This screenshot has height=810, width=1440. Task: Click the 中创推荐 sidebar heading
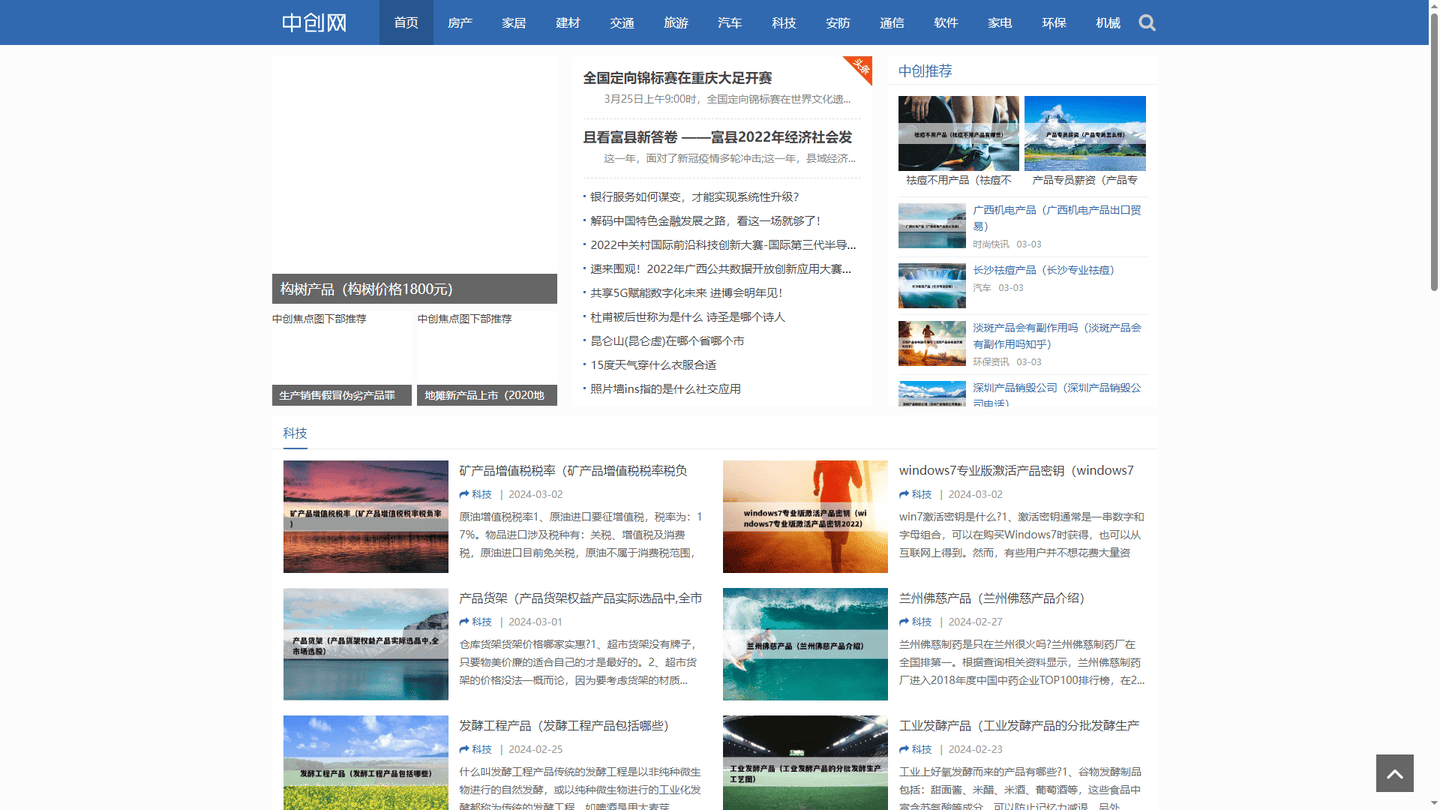925,71
